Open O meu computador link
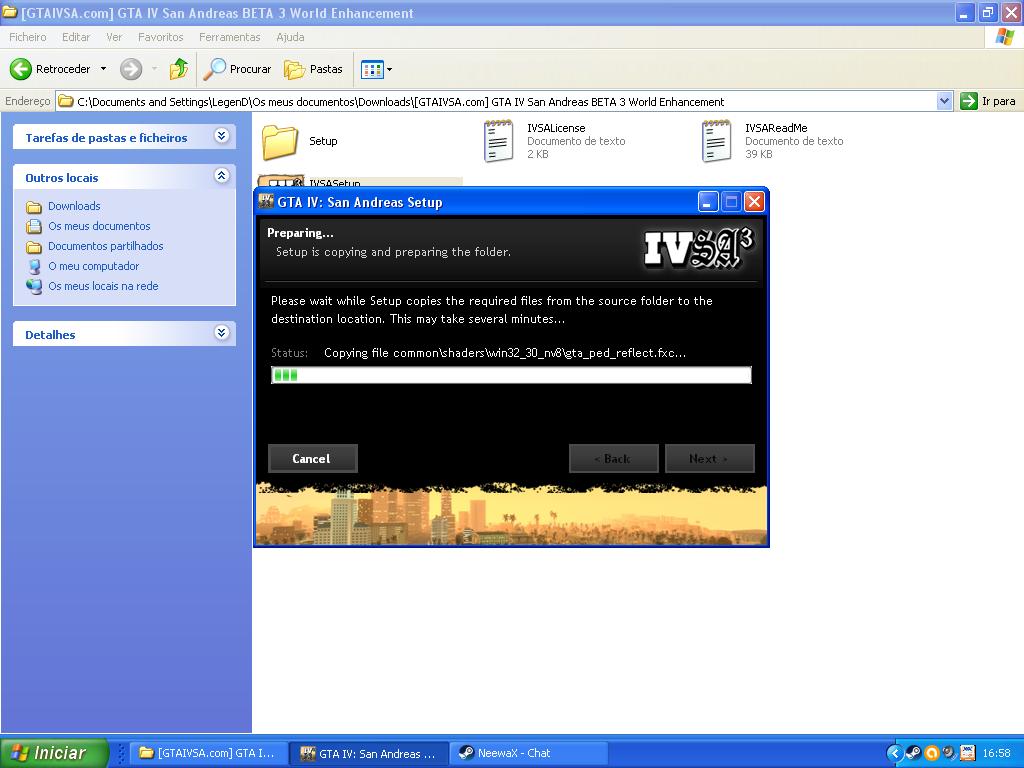 pos(93,266)
